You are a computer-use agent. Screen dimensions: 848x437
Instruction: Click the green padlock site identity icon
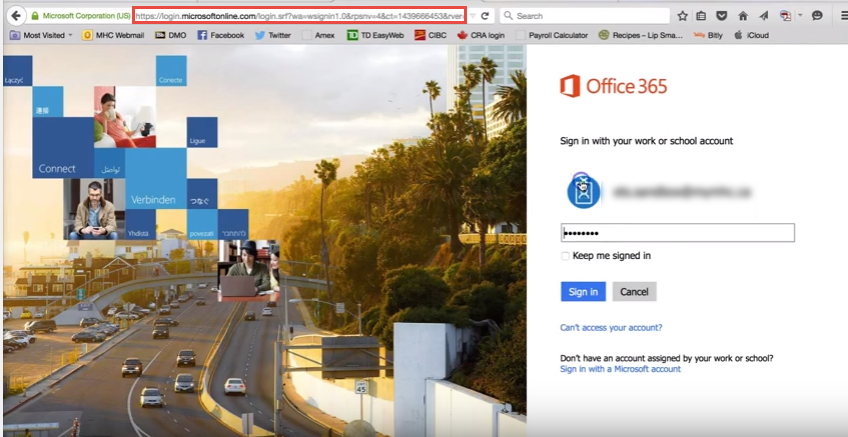pyautogui.click(x=35, y=16)
